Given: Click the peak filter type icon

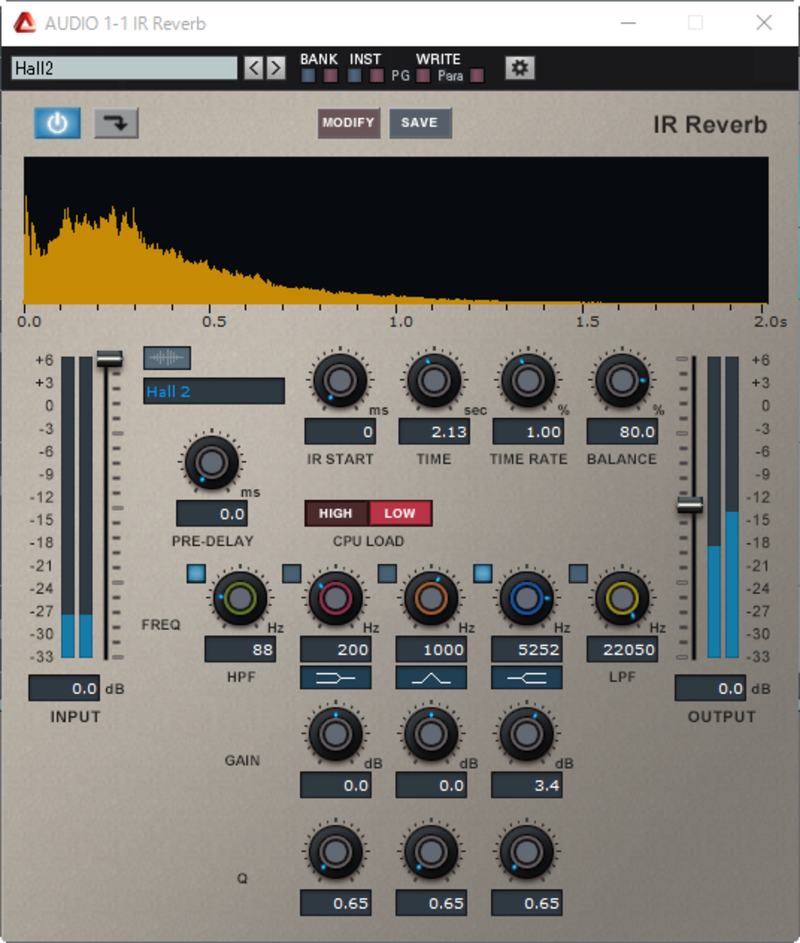Looking at the screenshot, I should (431, 678).
